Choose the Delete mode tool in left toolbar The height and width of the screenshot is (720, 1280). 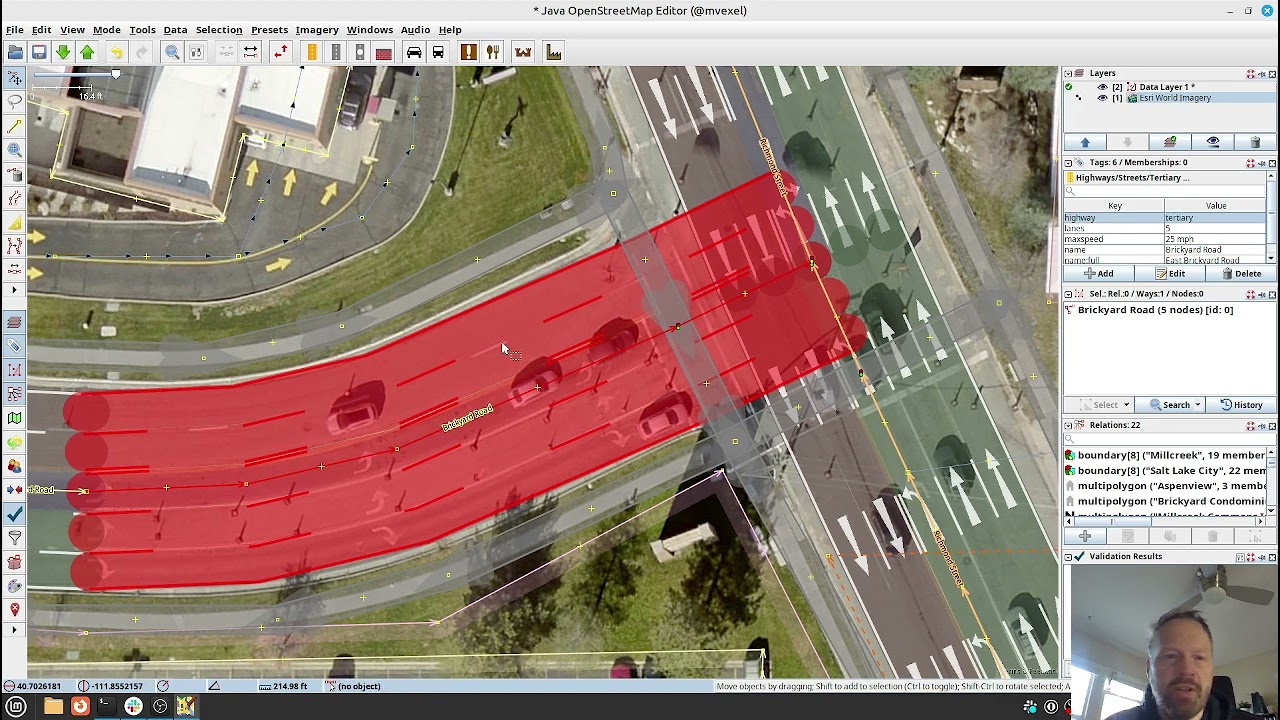[15, 174]
